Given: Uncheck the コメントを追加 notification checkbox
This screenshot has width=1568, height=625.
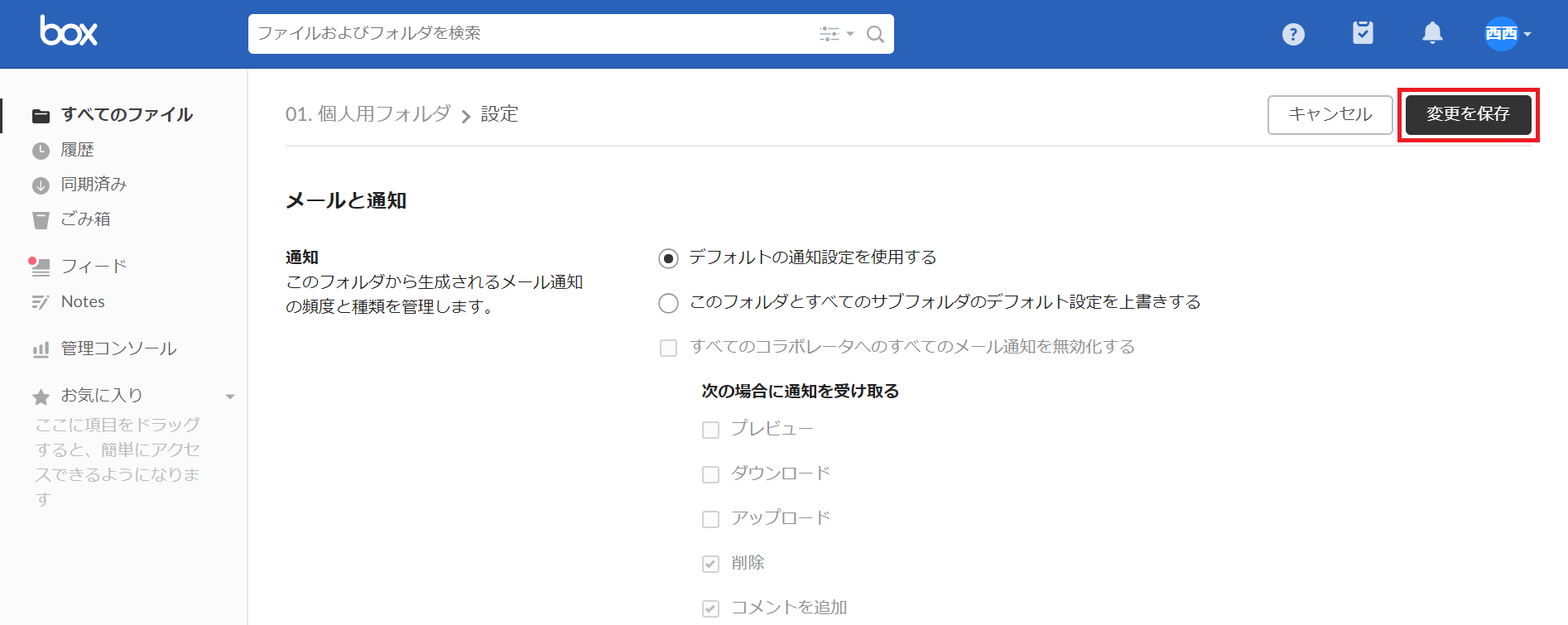Looking at the screenshot, I should tap(710, 608).
